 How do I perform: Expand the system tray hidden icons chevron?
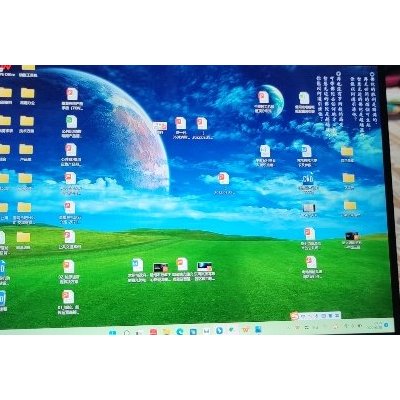click(x=289, y=328)
